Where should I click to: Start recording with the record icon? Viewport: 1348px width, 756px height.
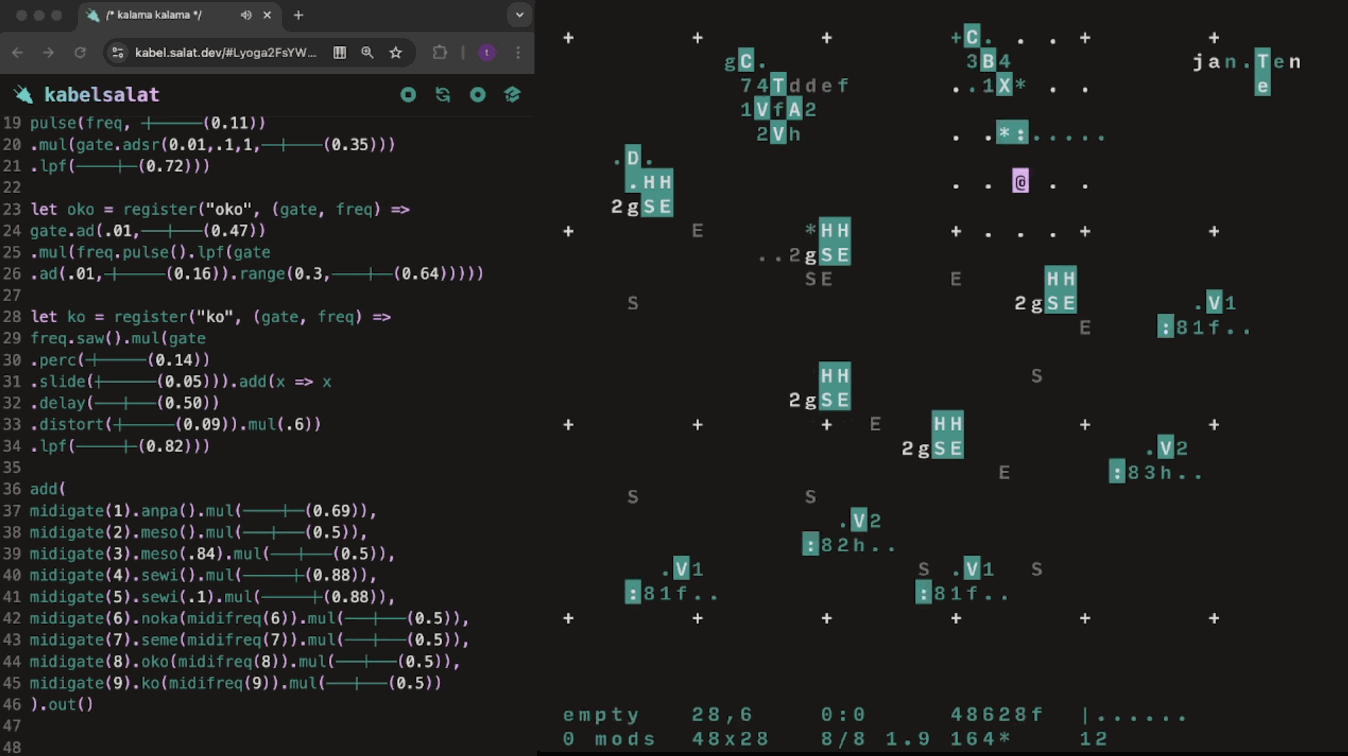coord(478,95)
